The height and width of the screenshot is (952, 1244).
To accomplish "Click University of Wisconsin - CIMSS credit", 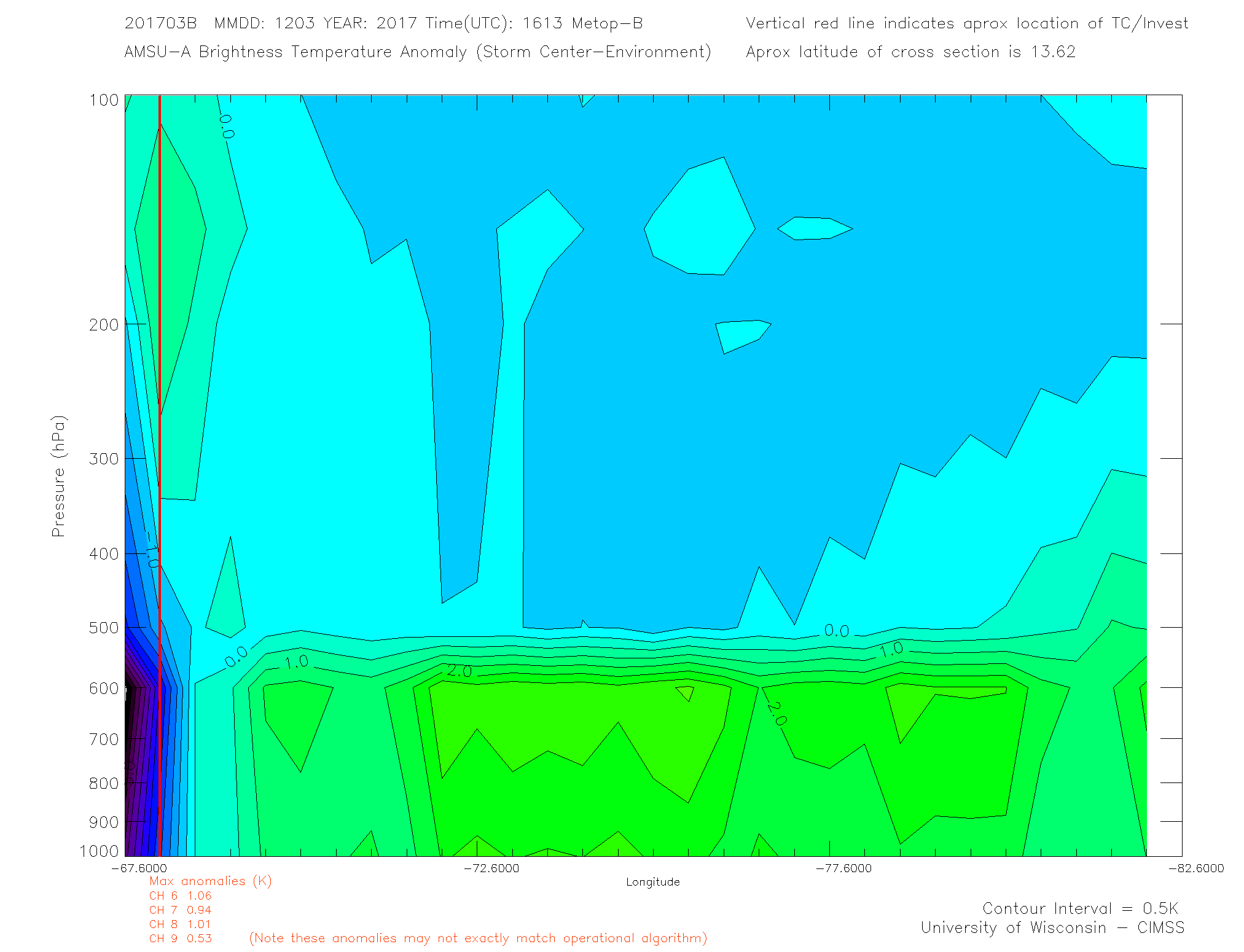I will click(x=1052, y=928).
